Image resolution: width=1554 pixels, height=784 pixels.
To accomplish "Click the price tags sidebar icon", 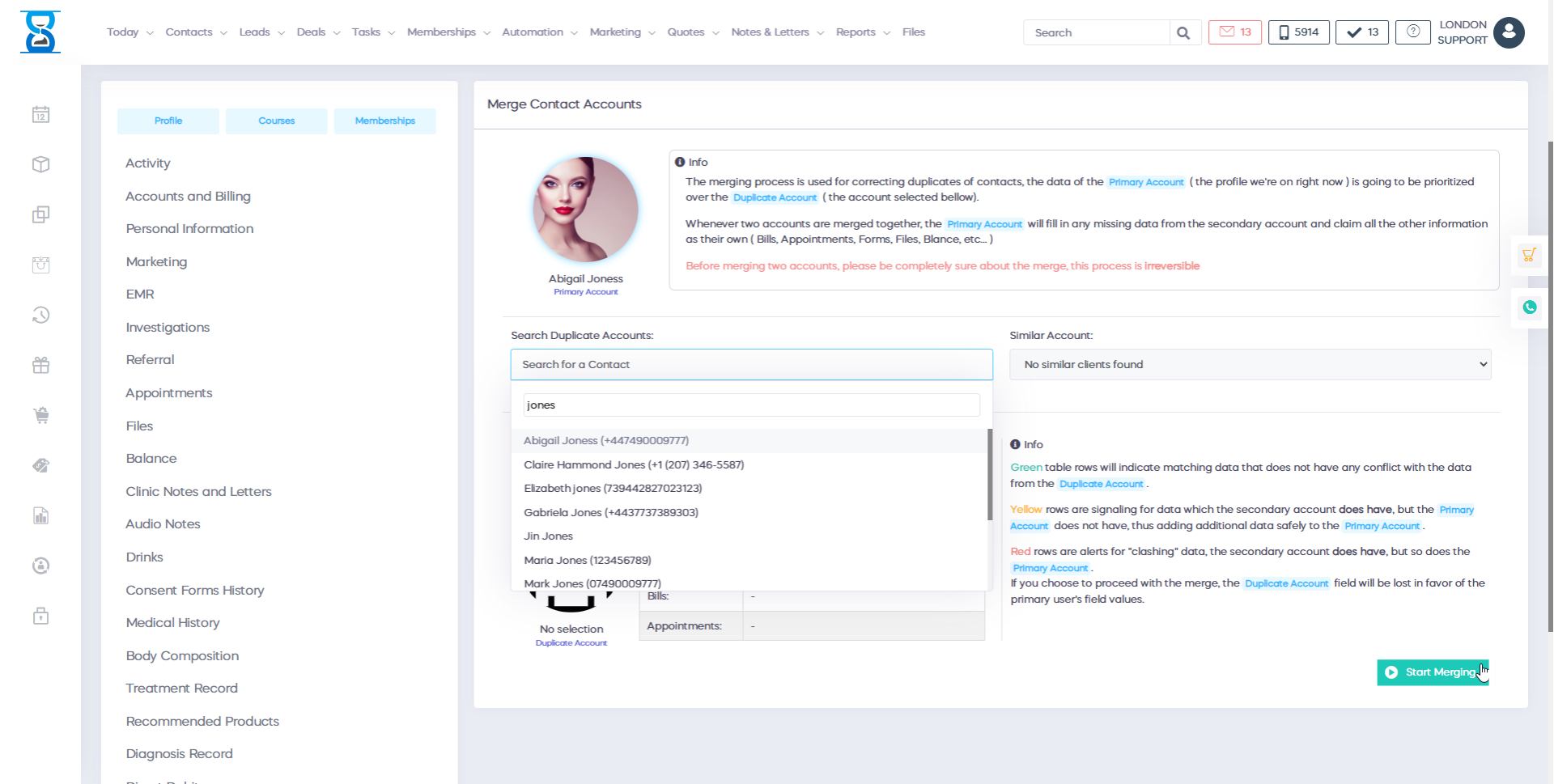I will tap(40, 465).
